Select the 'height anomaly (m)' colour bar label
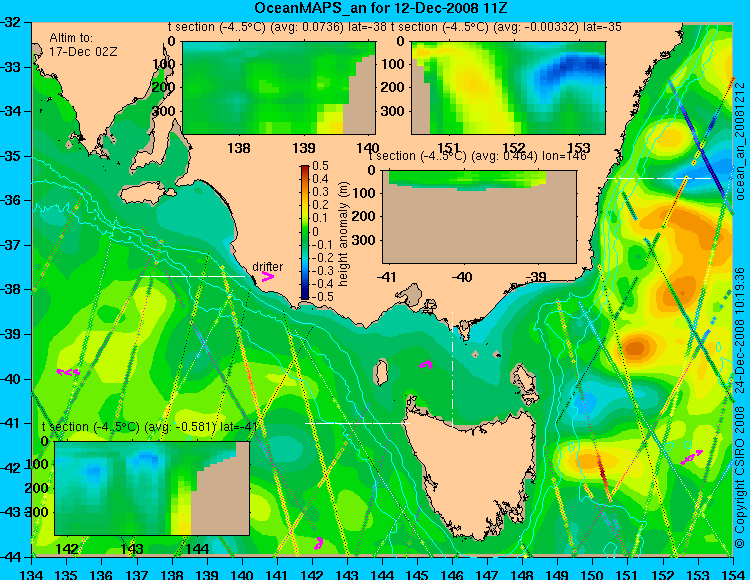The height and width of the screenshot is (580, 750). coord(342,234)
